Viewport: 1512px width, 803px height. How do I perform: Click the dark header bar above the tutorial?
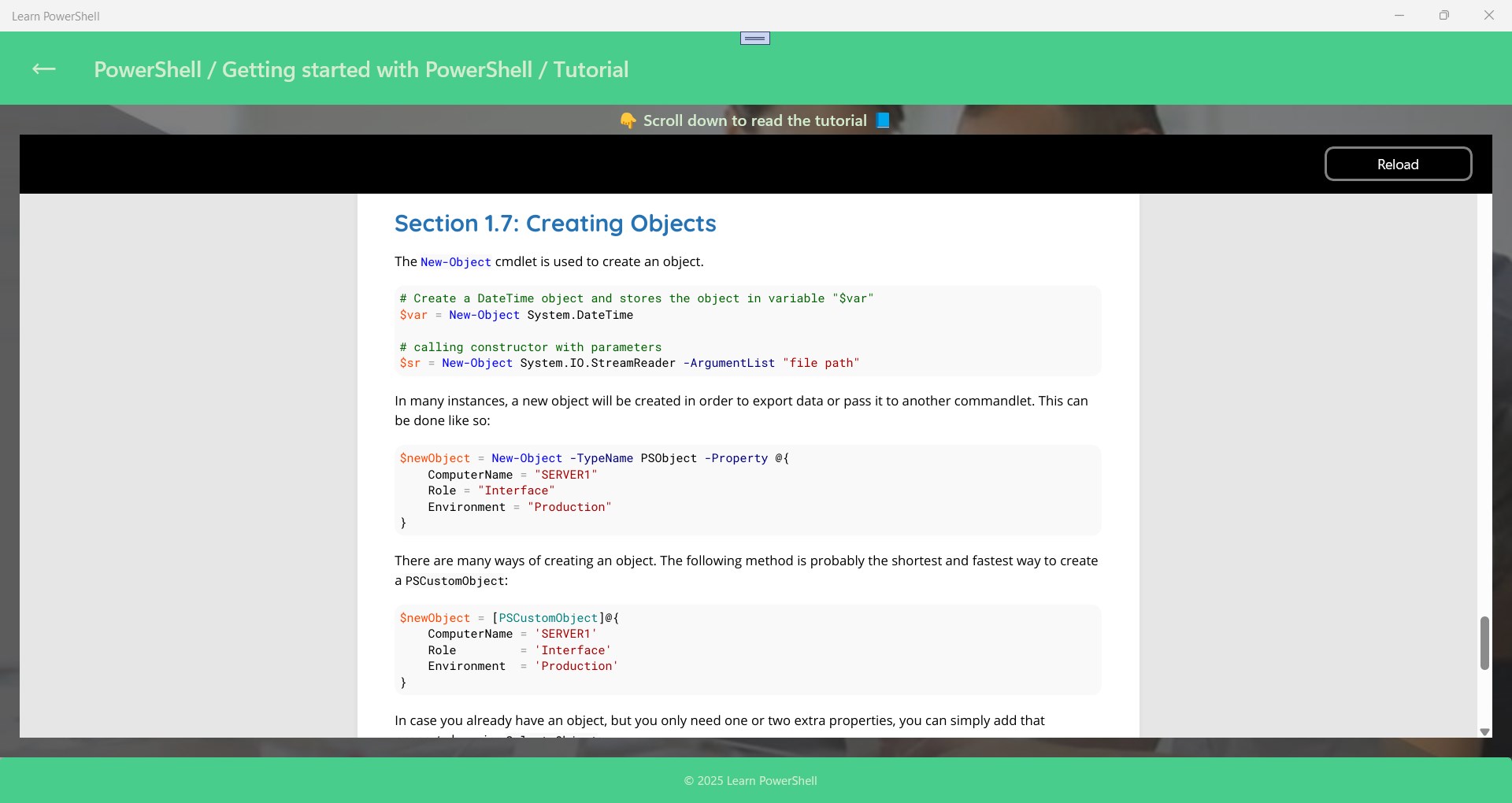[630, 164]
